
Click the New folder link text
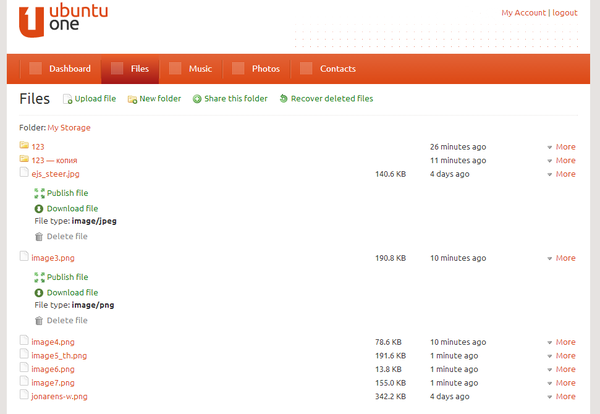[160, 99]
